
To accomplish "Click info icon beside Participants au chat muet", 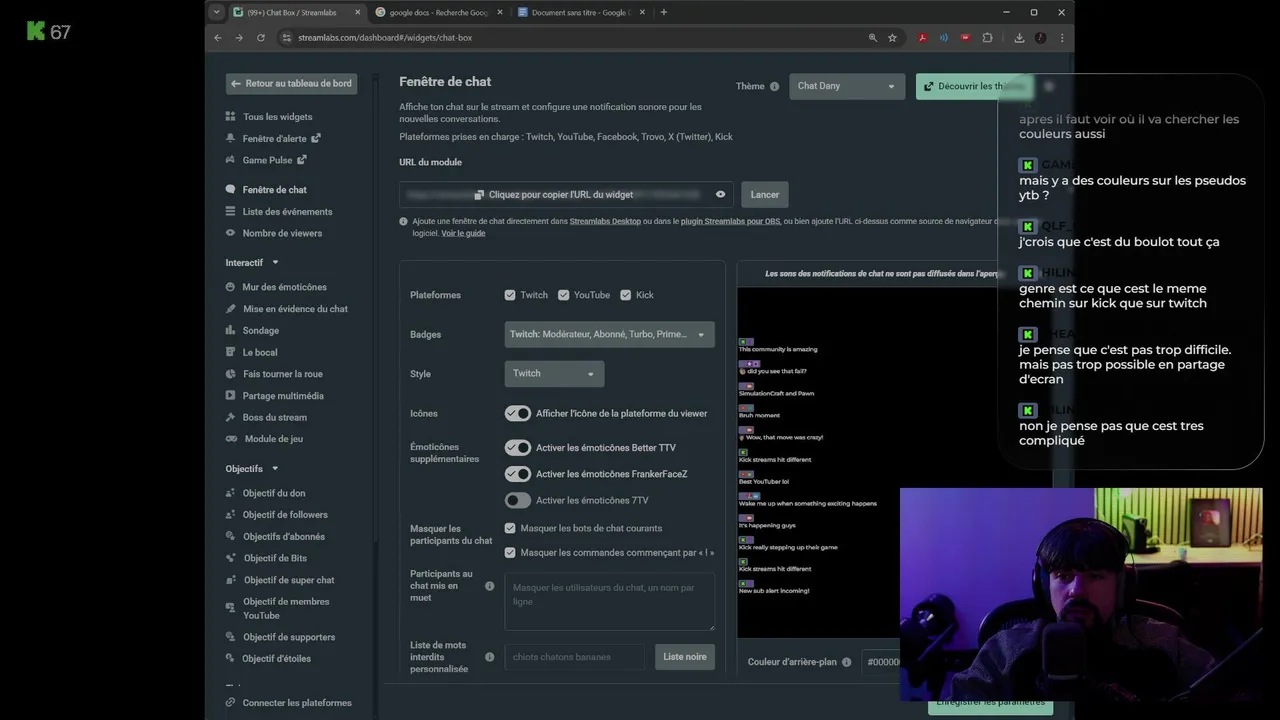I will point(489,586).
